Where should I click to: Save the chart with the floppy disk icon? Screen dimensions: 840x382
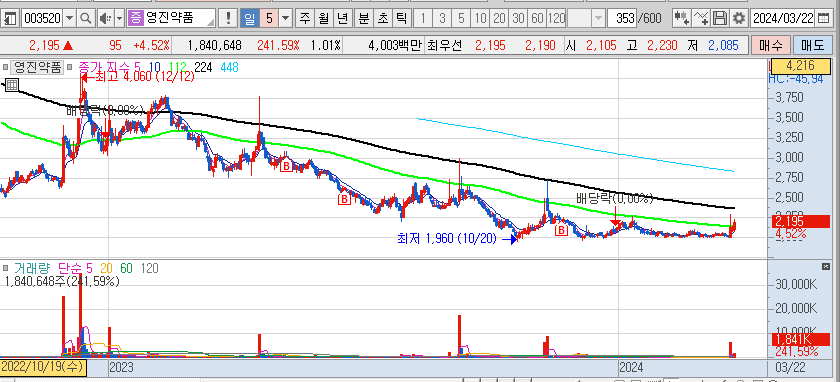tap(721, 19)
